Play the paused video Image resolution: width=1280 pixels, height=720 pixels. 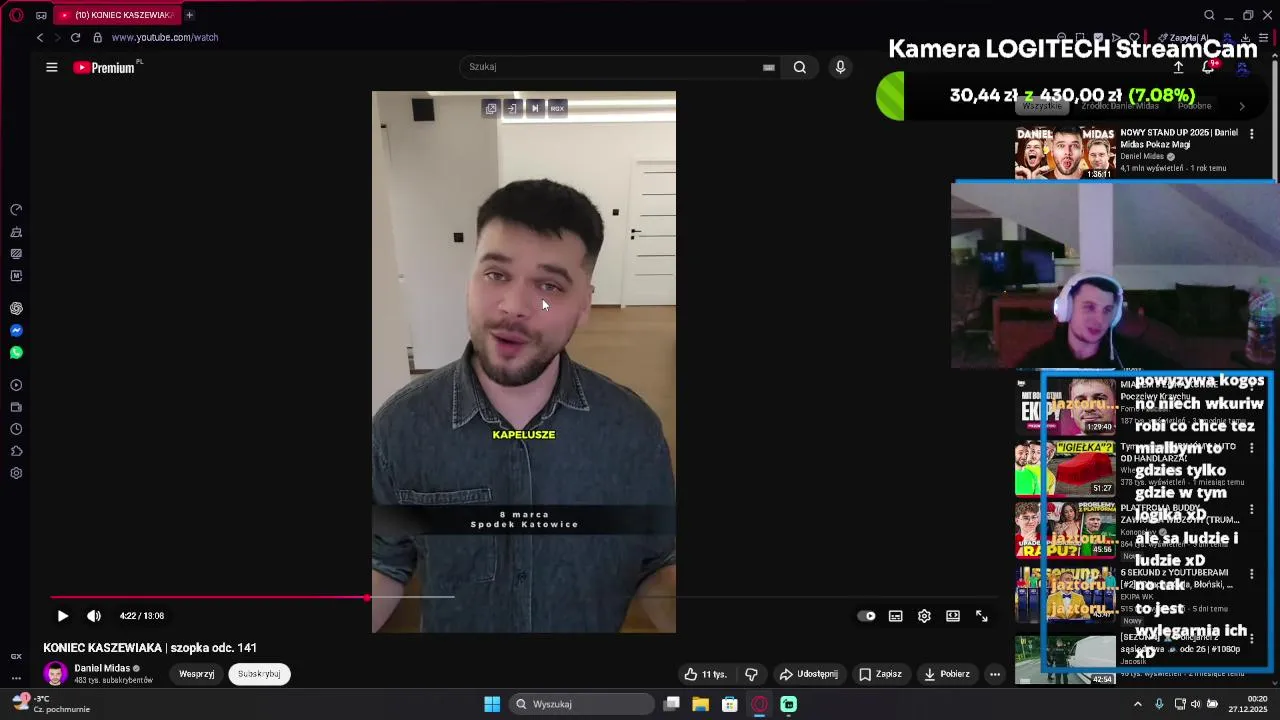[62, 616]
